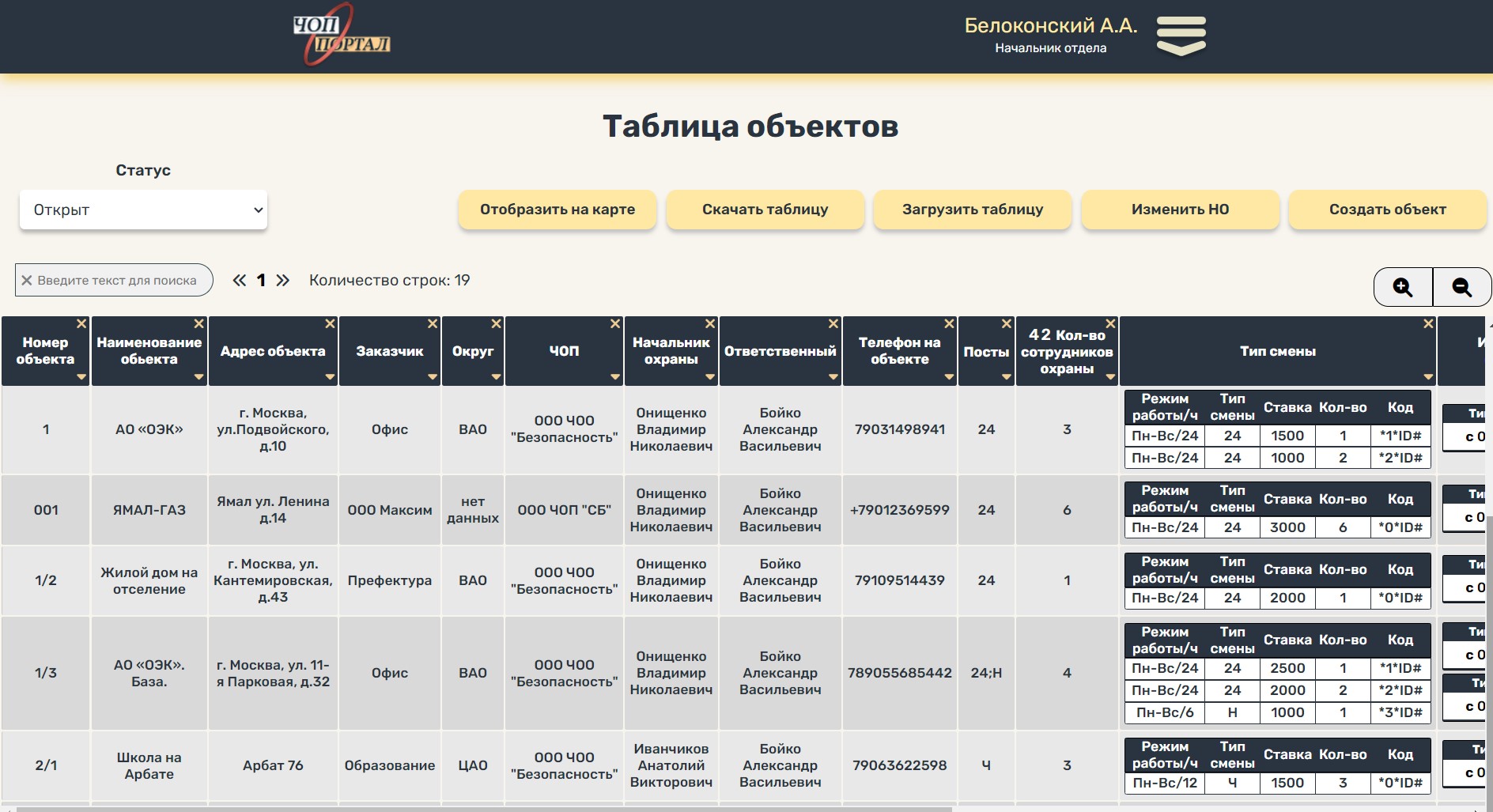
Task: Remove the "Номер объекта" column with its X
Action: click(x=81, y=323)
